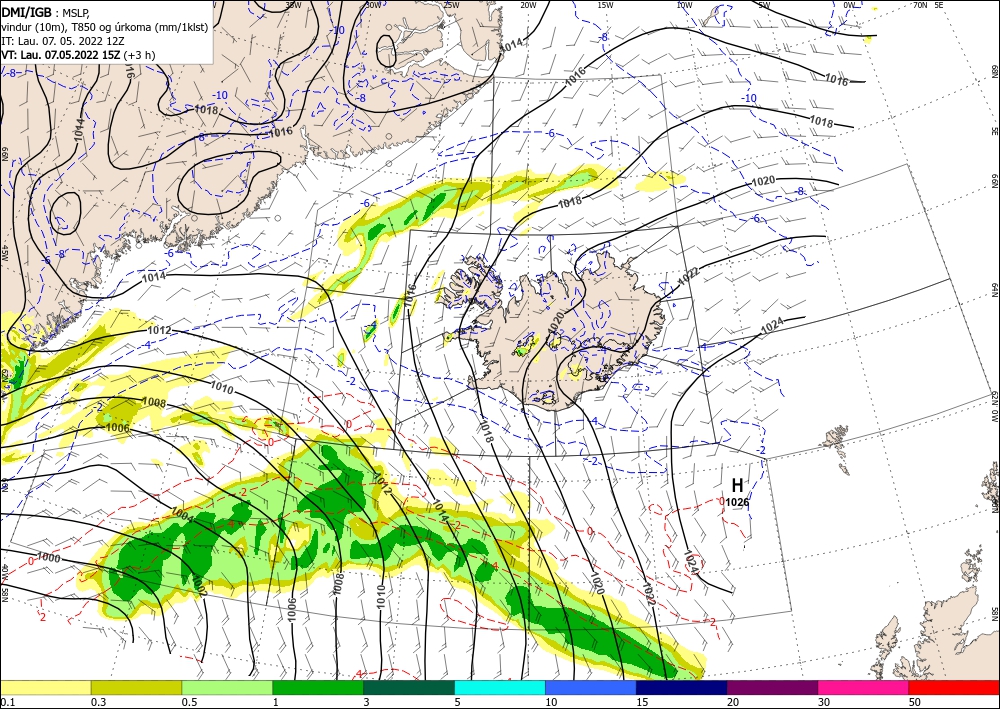Viewport: 1000px width, 709px height.
Task: Click the '70N' latitude label
Action: pos(920,5)
